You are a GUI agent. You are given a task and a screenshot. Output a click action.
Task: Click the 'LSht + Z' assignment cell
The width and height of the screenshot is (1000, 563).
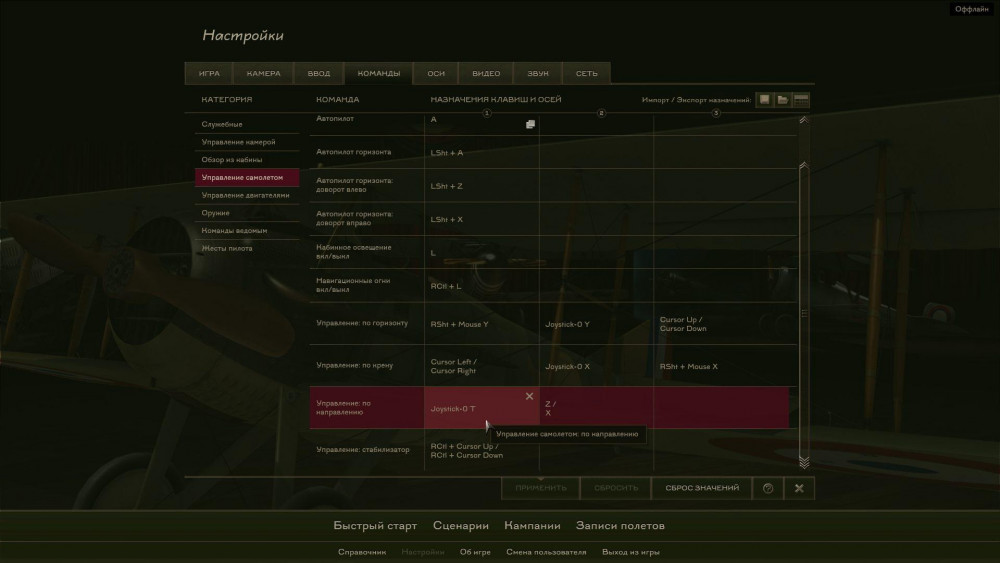tap(482, 186)
